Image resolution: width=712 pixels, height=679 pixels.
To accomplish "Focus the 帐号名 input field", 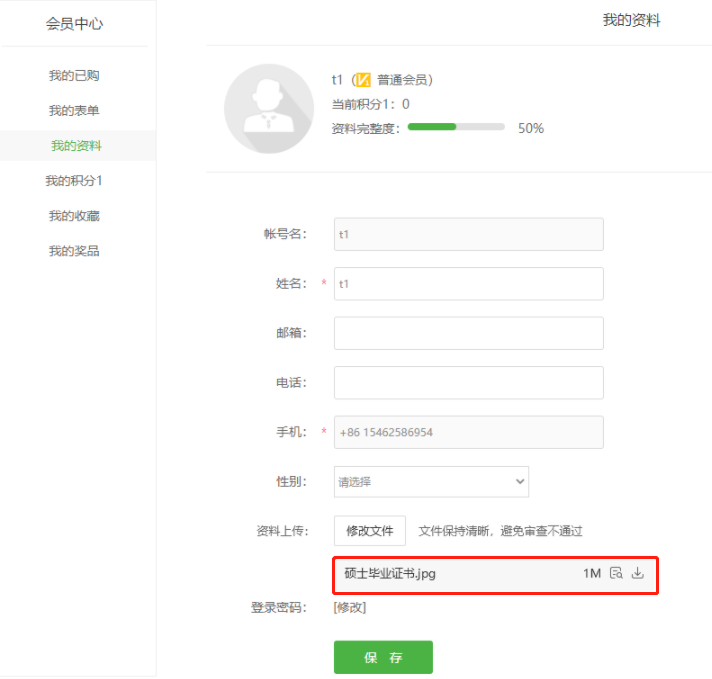I will [x=469, y=234].
